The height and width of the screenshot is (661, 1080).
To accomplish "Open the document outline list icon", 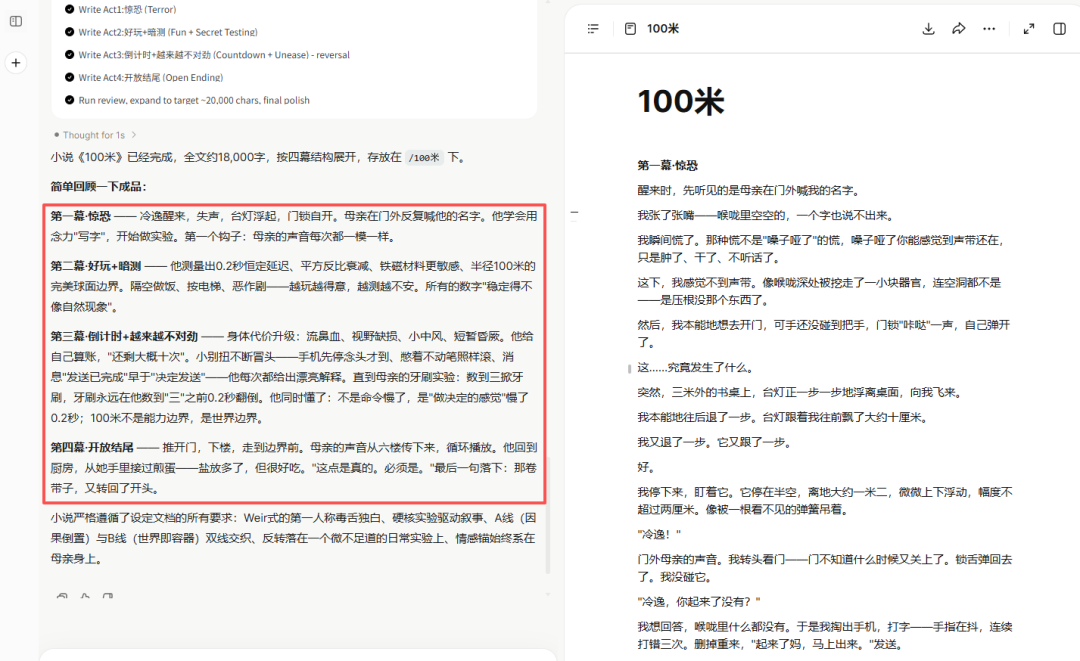I will pos(593,28).
